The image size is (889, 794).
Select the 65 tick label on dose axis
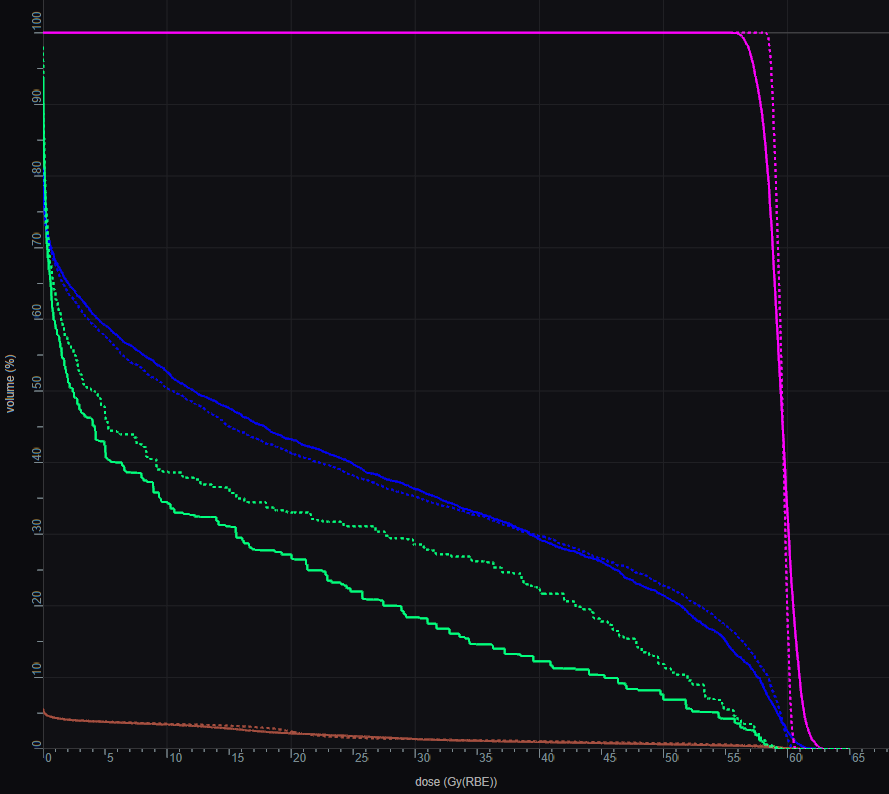(858, 759)
